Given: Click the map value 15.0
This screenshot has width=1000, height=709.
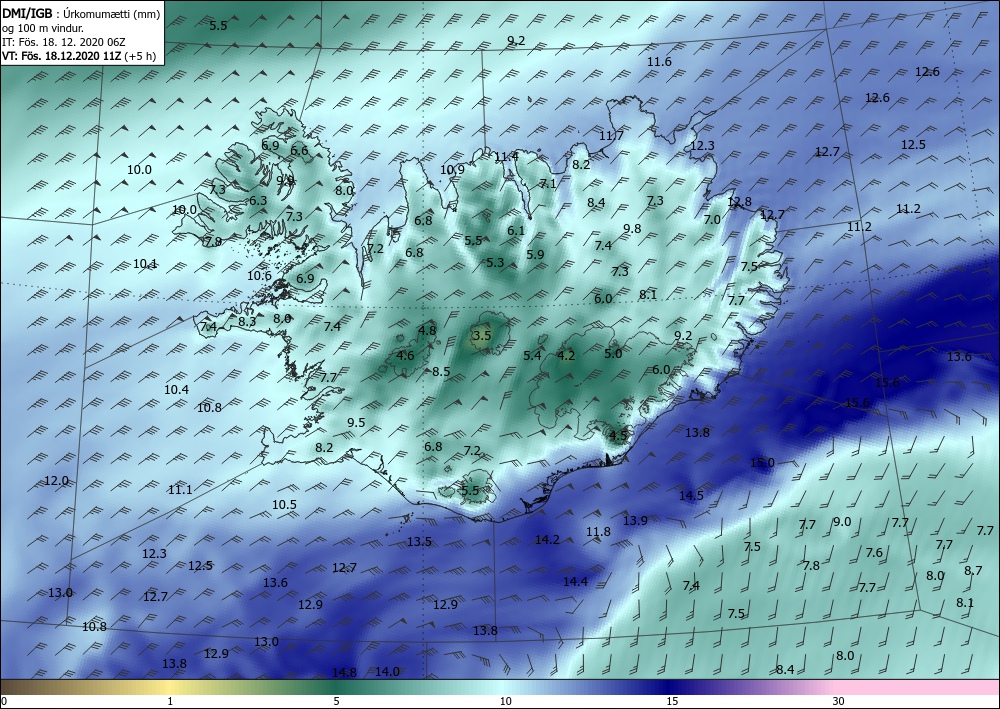Looking at the screenshot, I should 762,462.
